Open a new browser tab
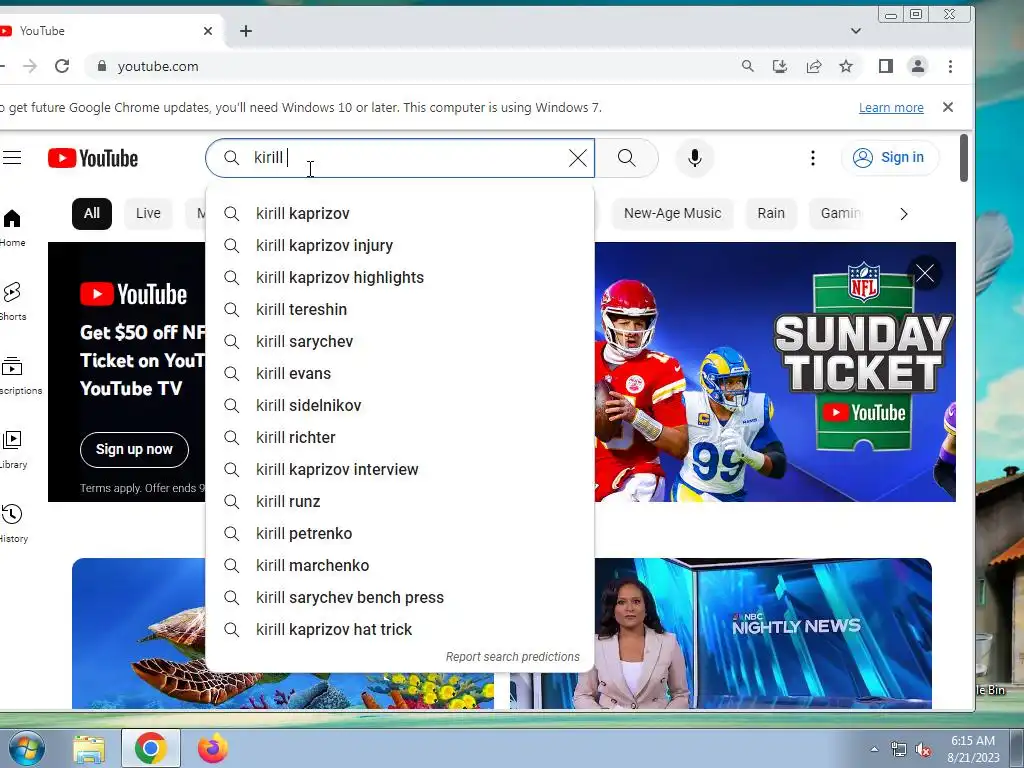The width and height of the screenshot is (1024, 768). tap(246, 31)
